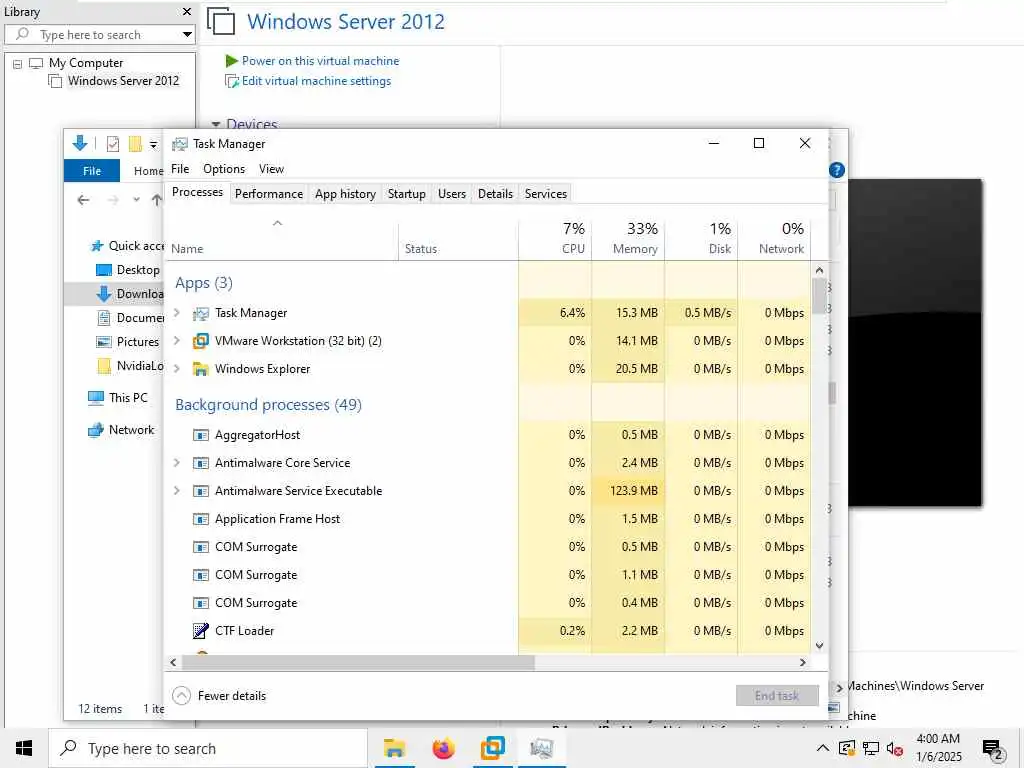Click the VMware Workstation process icon

click(200, 341)
